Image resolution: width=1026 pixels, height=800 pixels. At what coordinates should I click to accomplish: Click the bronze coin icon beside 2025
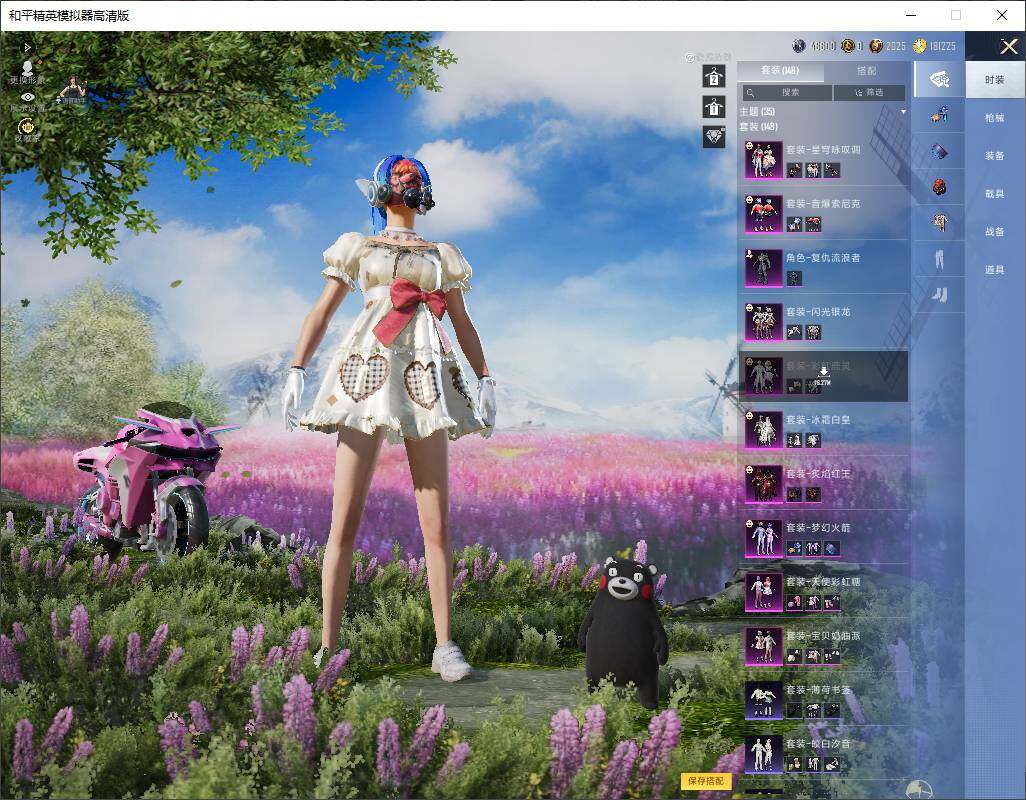[876, 46]
